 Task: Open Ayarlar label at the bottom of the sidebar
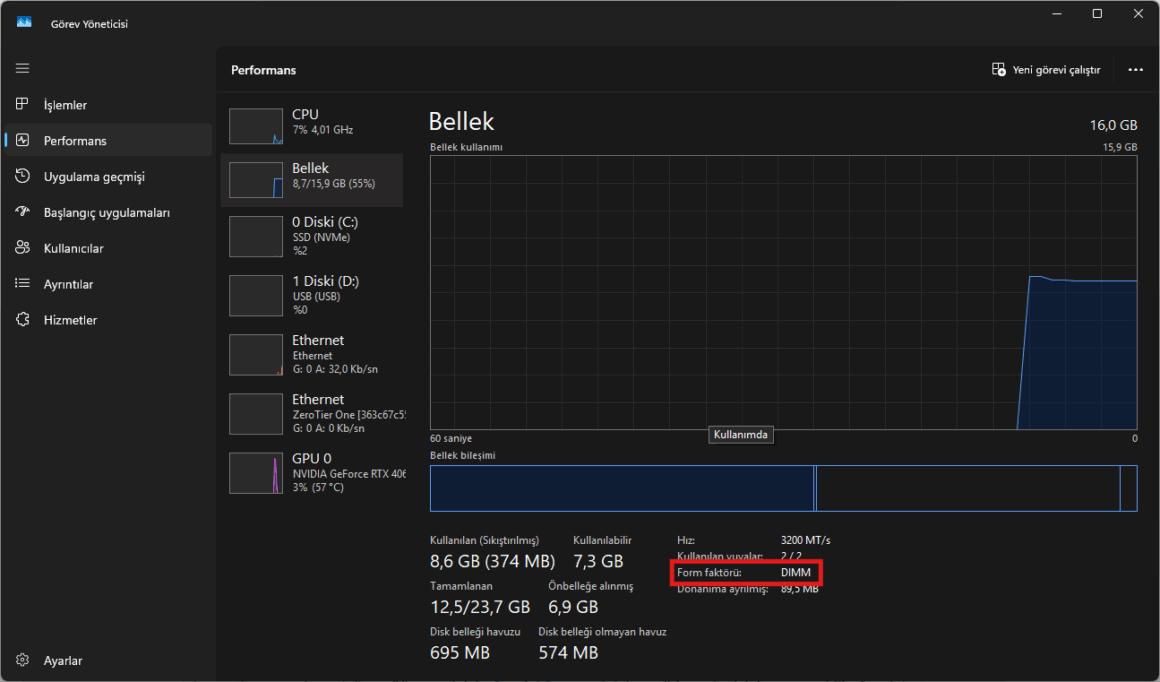tap(63, 661)
